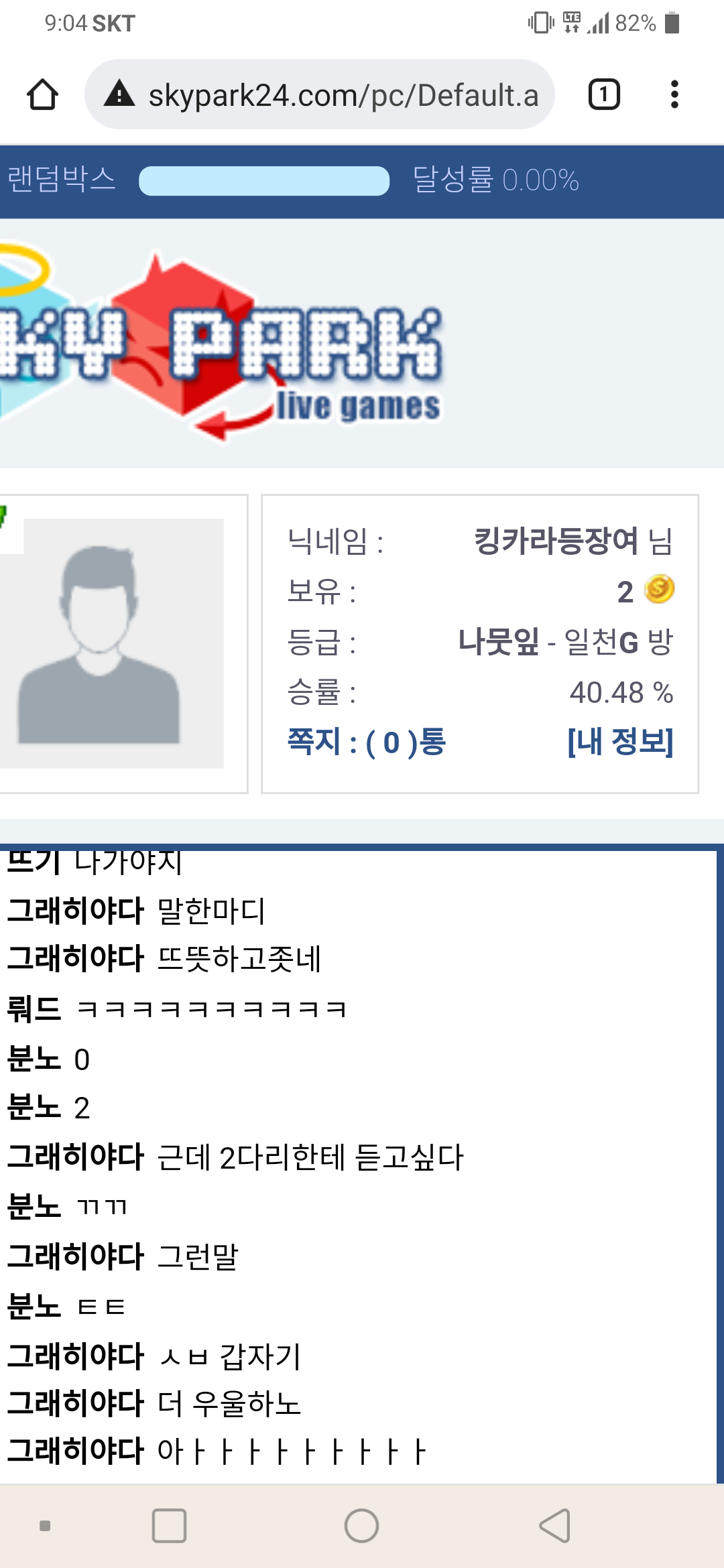Click username 뤄드 in chat
Image resolution: width=724 pixels, height=1568 pixels.
[34, 1009]
